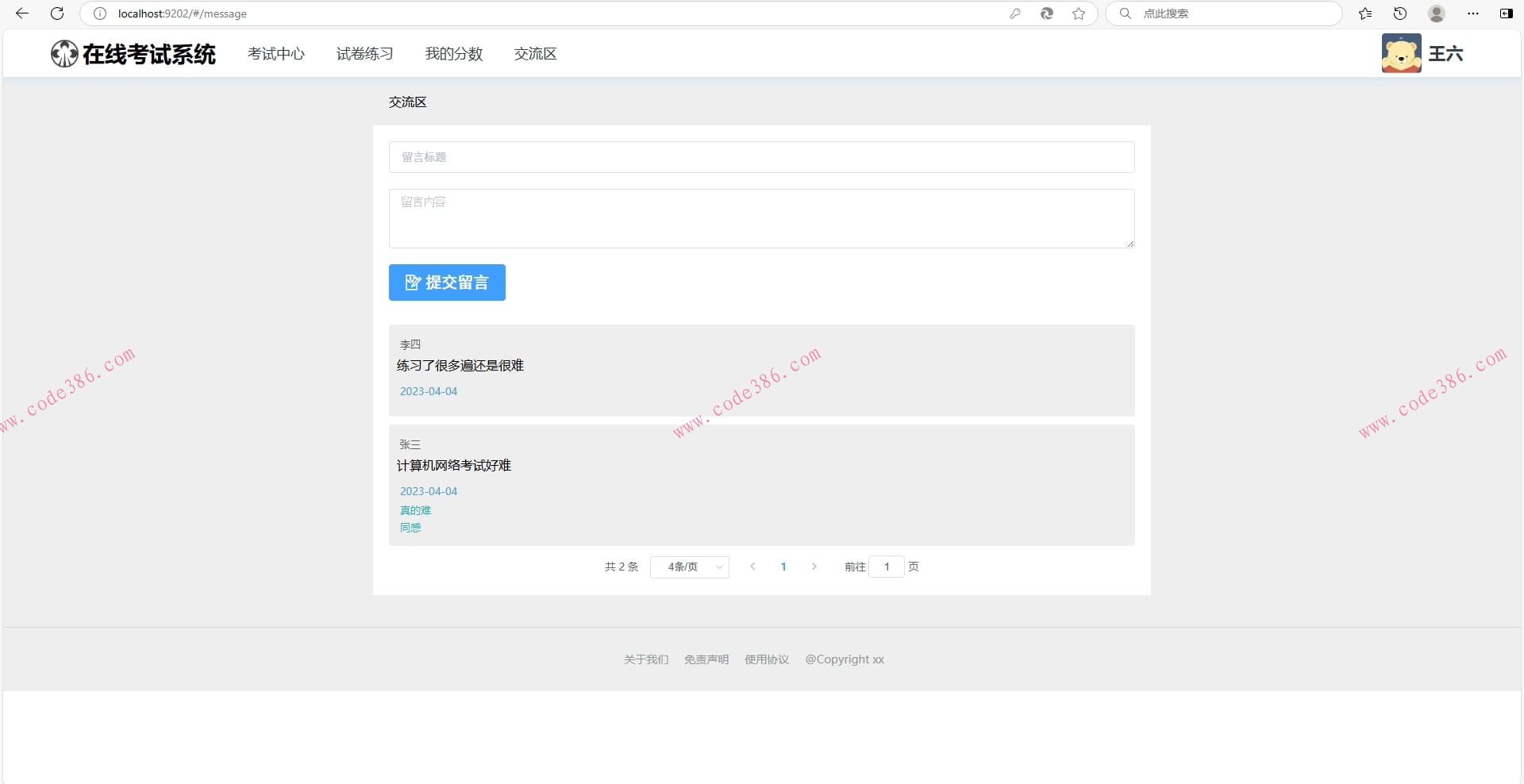Screen dimensions: 1524x784
Task: Click the browser profile account icon
Action: coord(1437,13)
